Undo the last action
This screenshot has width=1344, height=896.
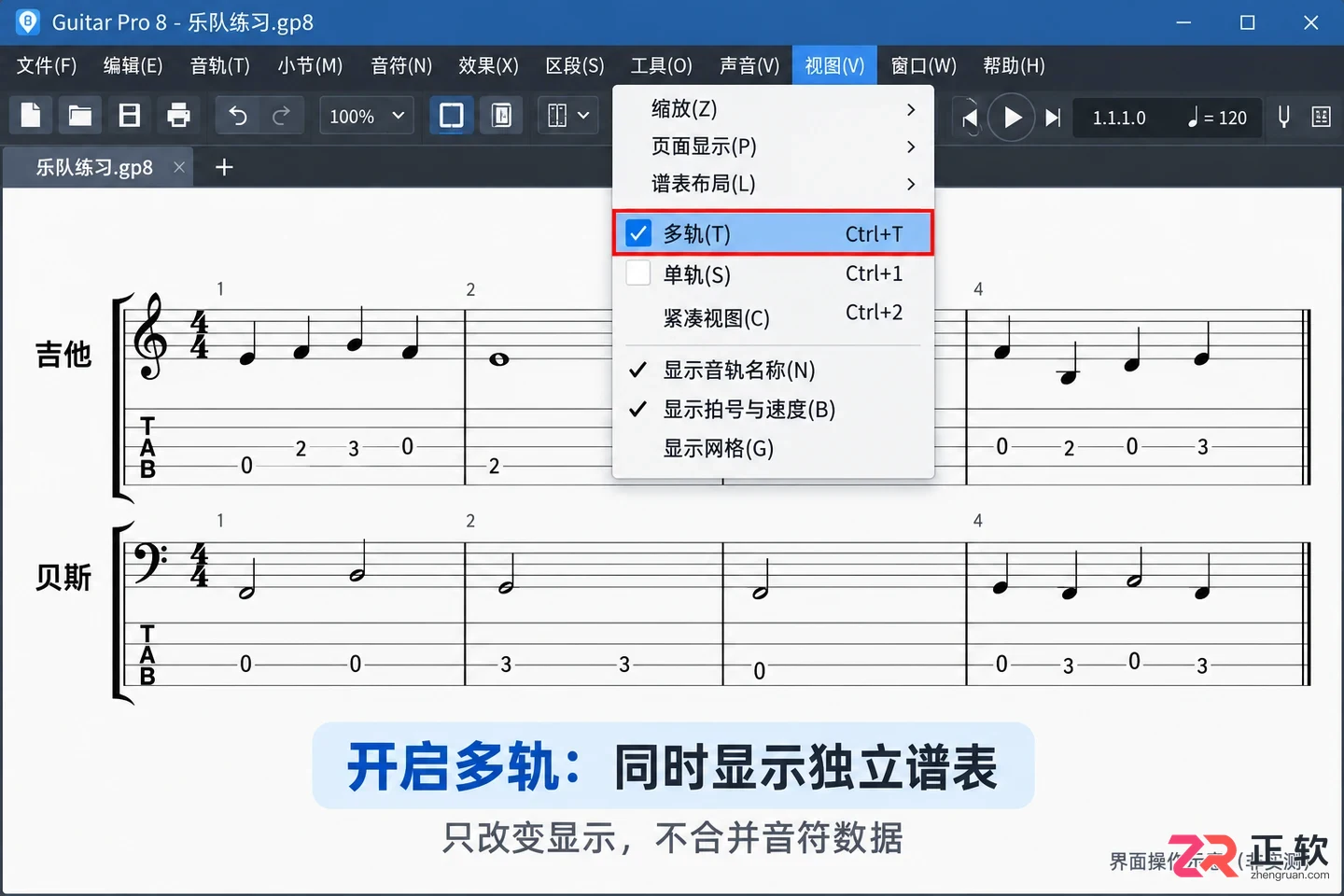coord(238,116)
